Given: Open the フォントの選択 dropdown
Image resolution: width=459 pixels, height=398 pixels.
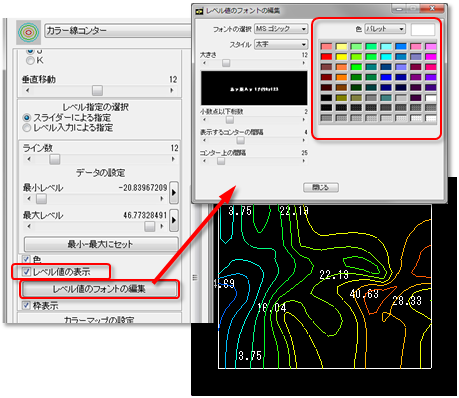Looking at the screenshot, I should 281,29.
